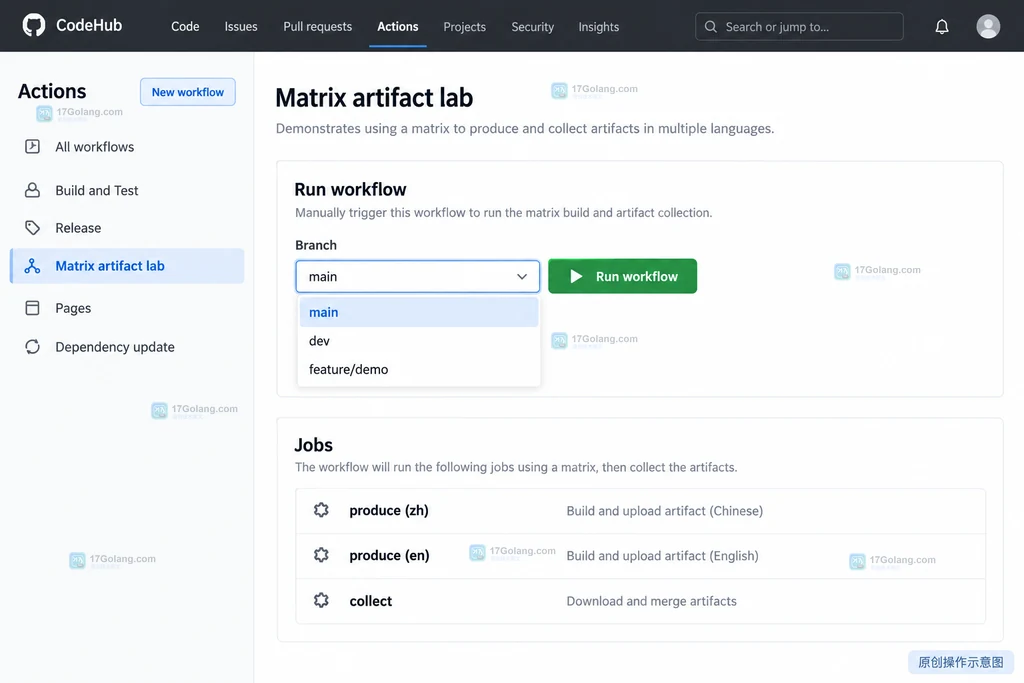Image resolution: width=1024 pixels, height=683 pixels.
Task: Open the Actions tab
Action: click(x=398, y=27)
